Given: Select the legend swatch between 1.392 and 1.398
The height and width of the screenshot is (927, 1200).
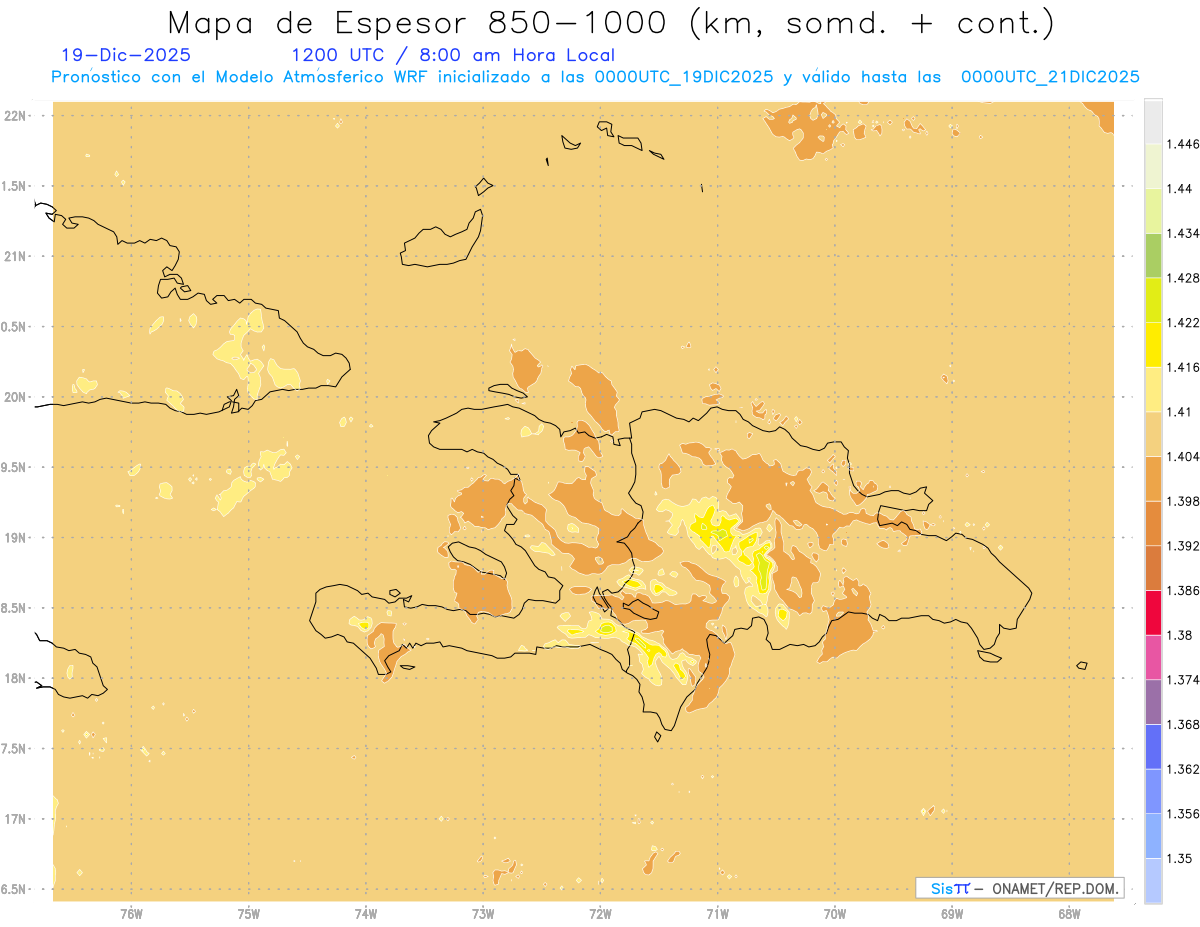Looking at the screenshot, I should click(x=1153, y=523).
